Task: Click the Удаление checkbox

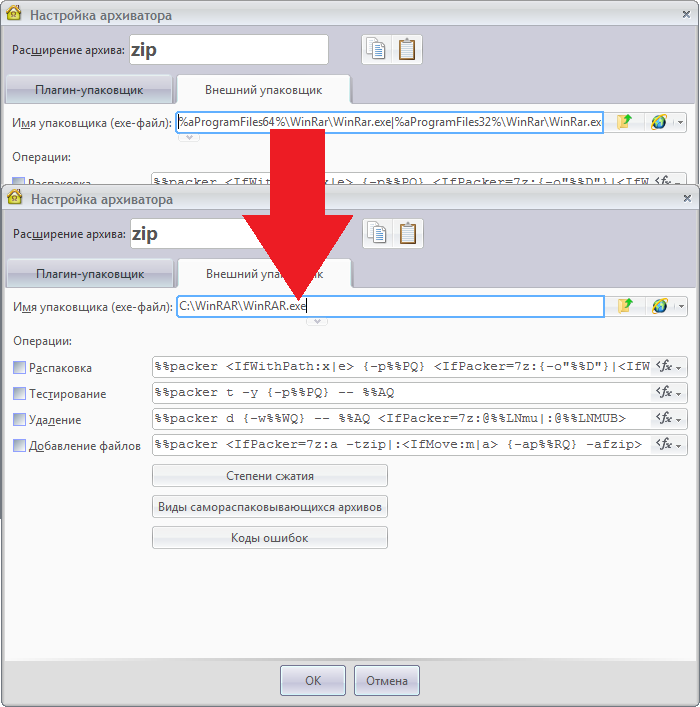Action: point(20,420)
